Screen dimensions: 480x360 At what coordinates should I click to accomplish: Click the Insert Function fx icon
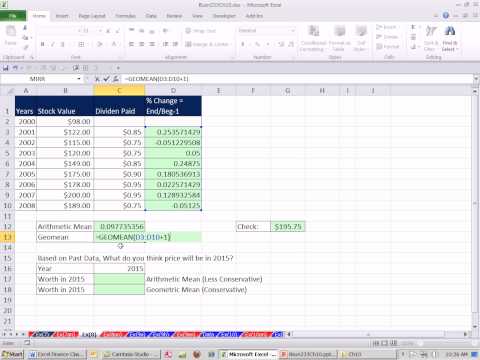[116, 79]
